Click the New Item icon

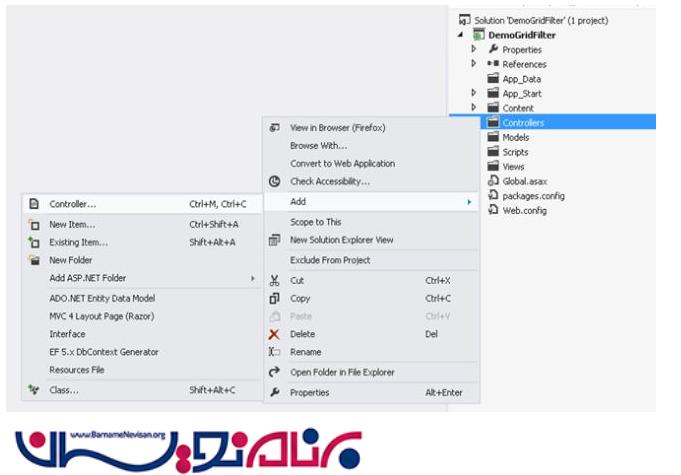point(34,224)
